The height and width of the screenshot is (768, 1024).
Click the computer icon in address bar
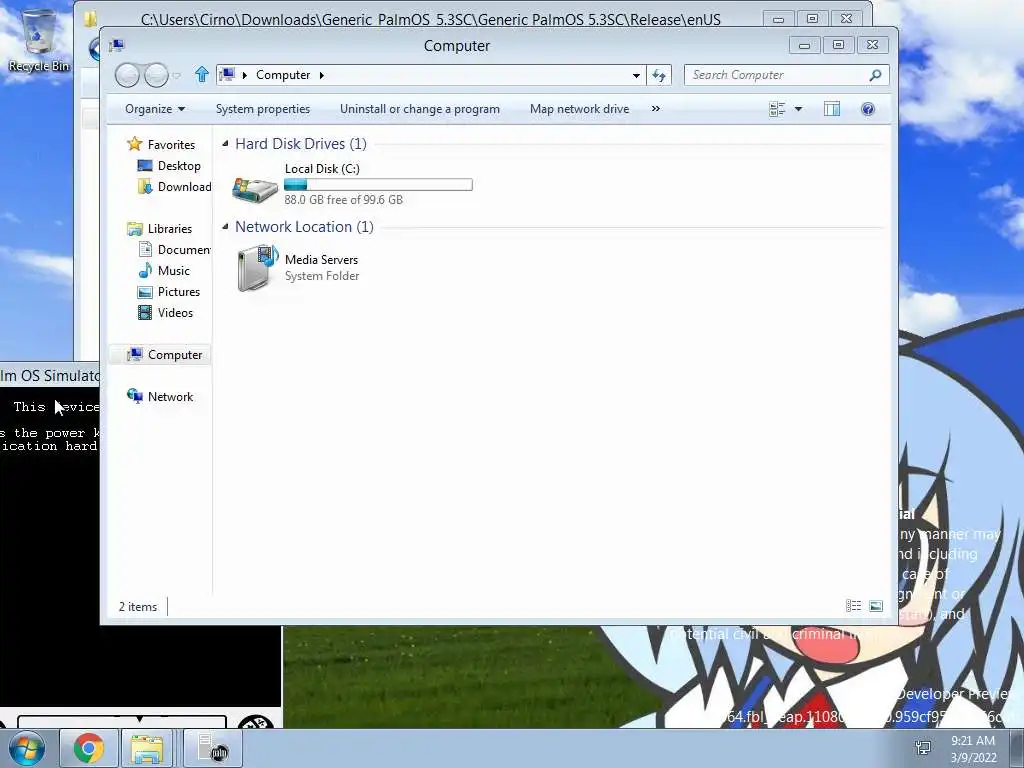point(227,74)
